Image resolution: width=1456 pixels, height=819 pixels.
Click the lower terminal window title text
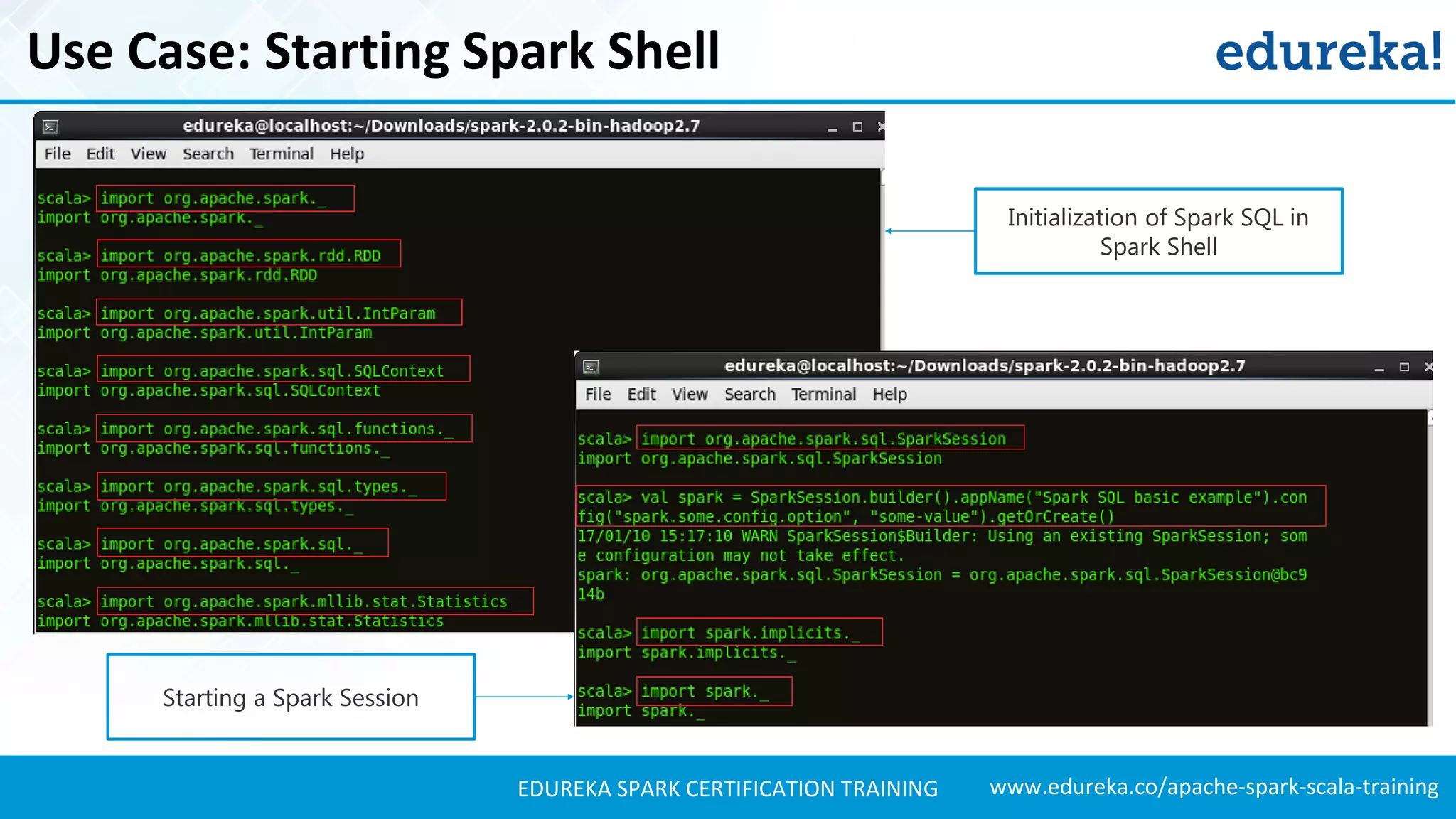click(985, 366)
